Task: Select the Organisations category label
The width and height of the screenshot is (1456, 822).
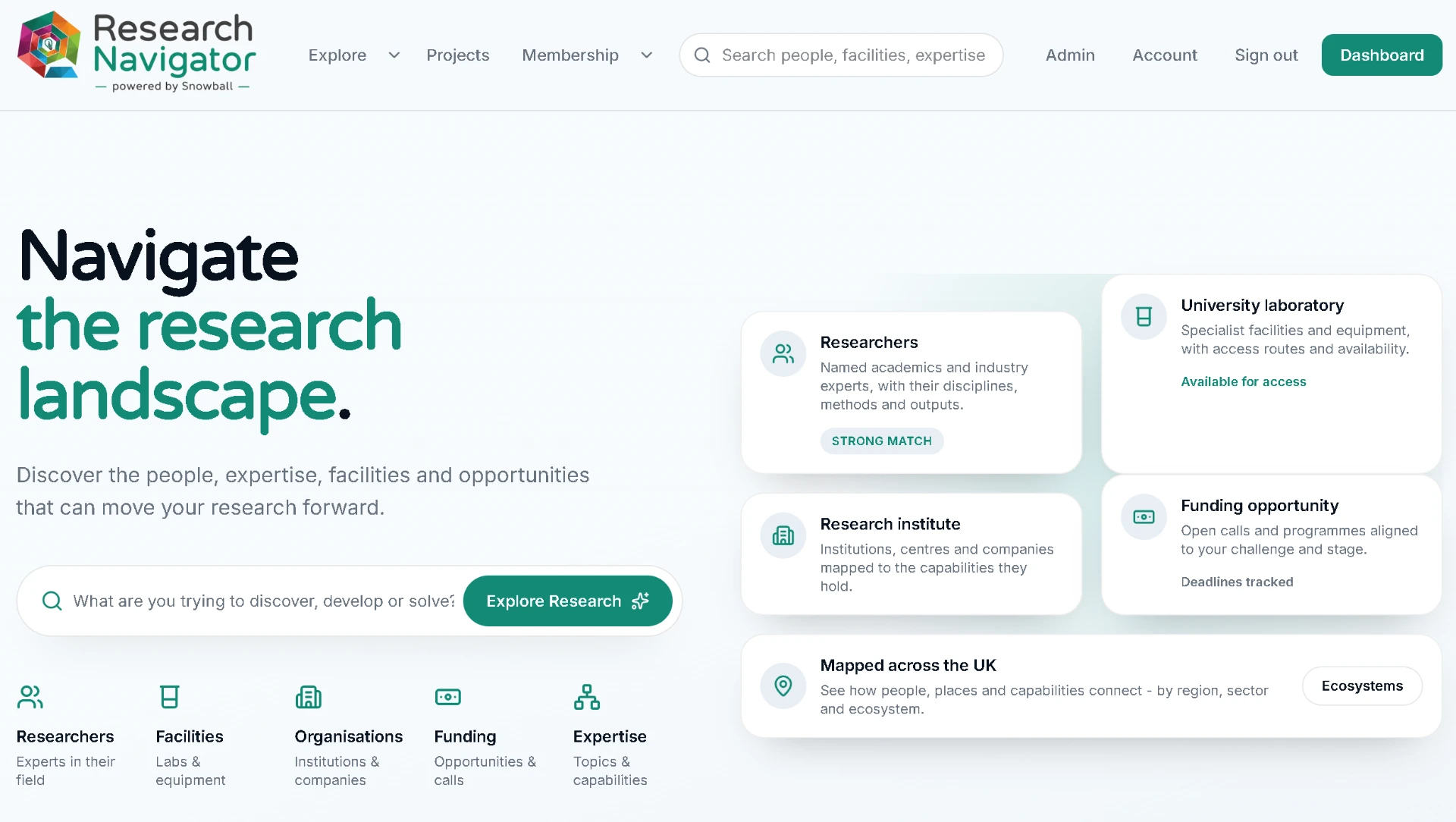Action: click(349, 737)
